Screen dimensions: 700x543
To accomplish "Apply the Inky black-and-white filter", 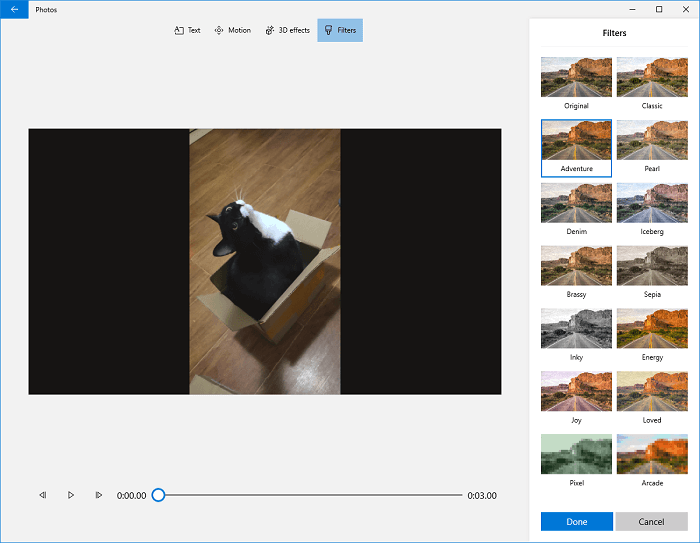I will coord(576,329).
